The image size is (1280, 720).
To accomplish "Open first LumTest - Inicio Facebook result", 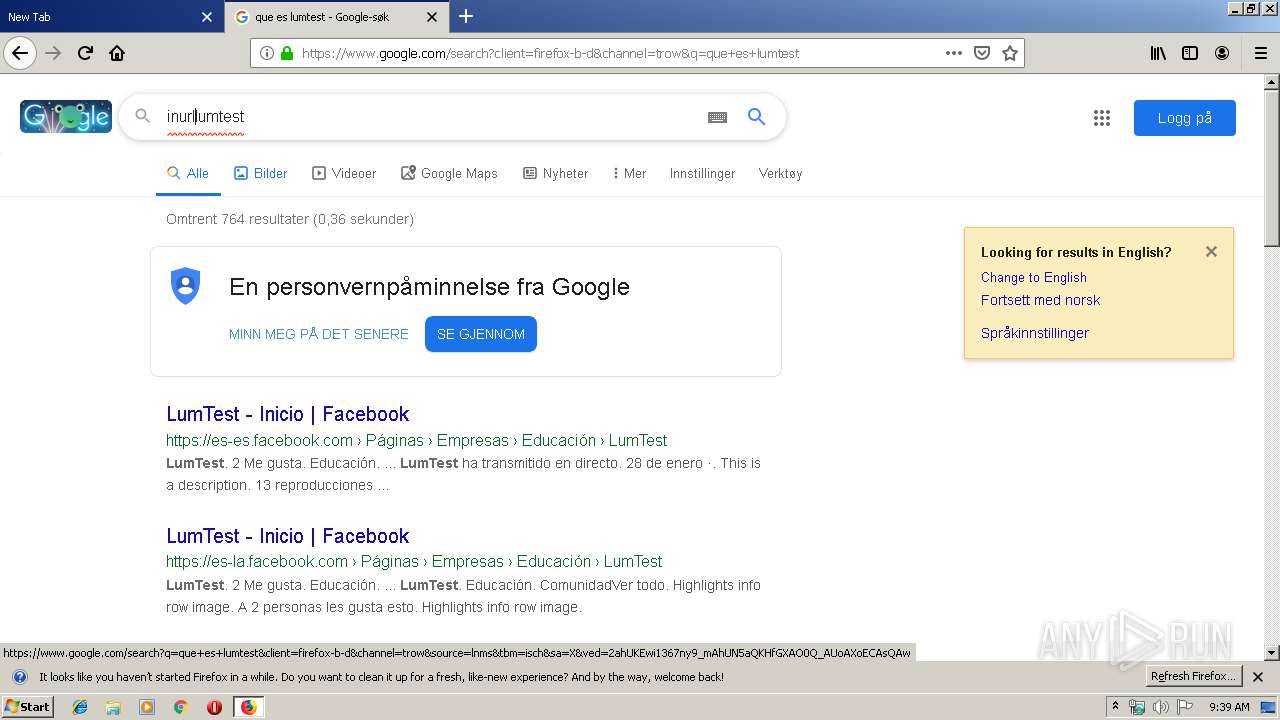I will coord(288,414).
